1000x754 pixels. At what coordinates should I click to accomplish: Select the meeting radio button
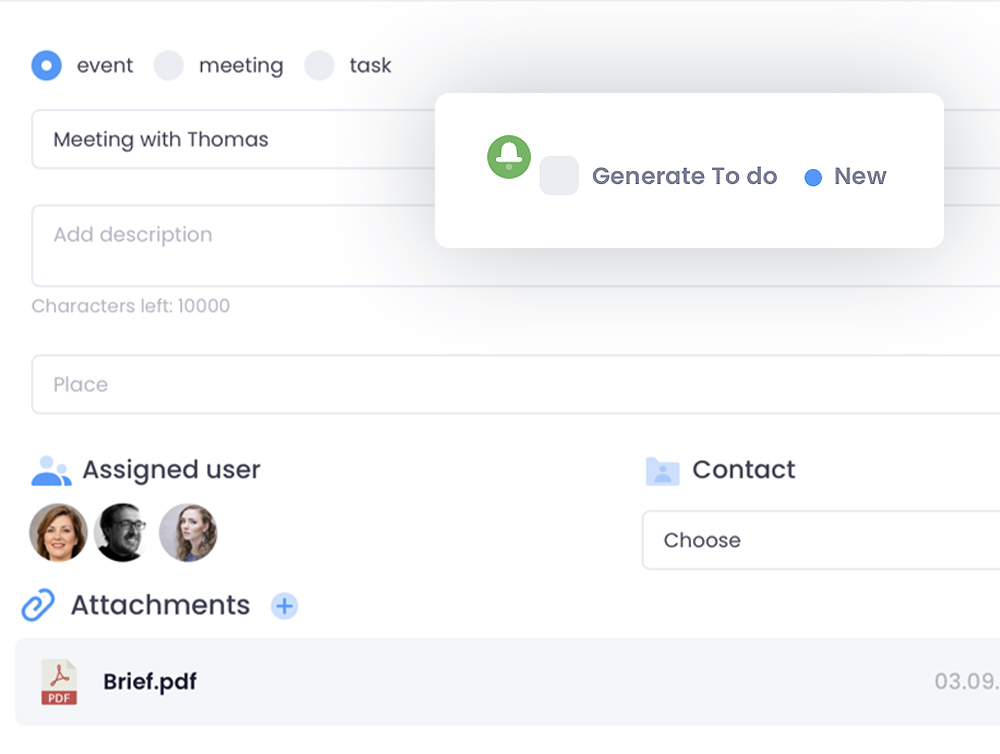coord(168,65)
